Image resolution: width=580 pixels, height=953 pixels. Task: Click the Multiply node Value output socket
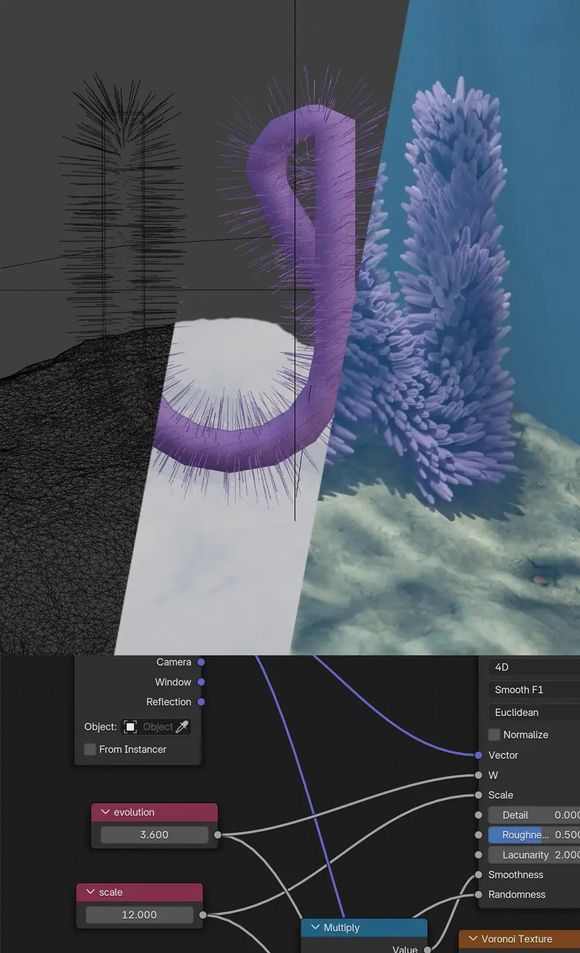[427, 949]
